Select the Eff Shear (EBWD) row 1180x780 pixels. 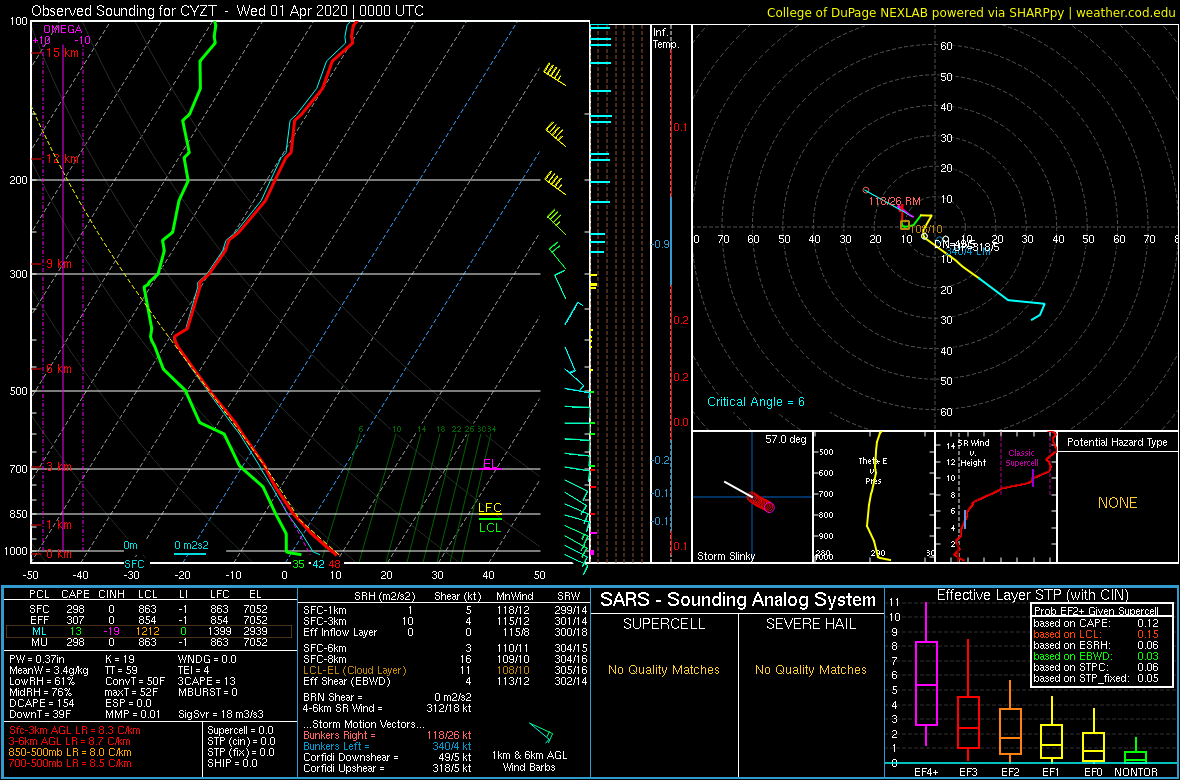point(445,681)
